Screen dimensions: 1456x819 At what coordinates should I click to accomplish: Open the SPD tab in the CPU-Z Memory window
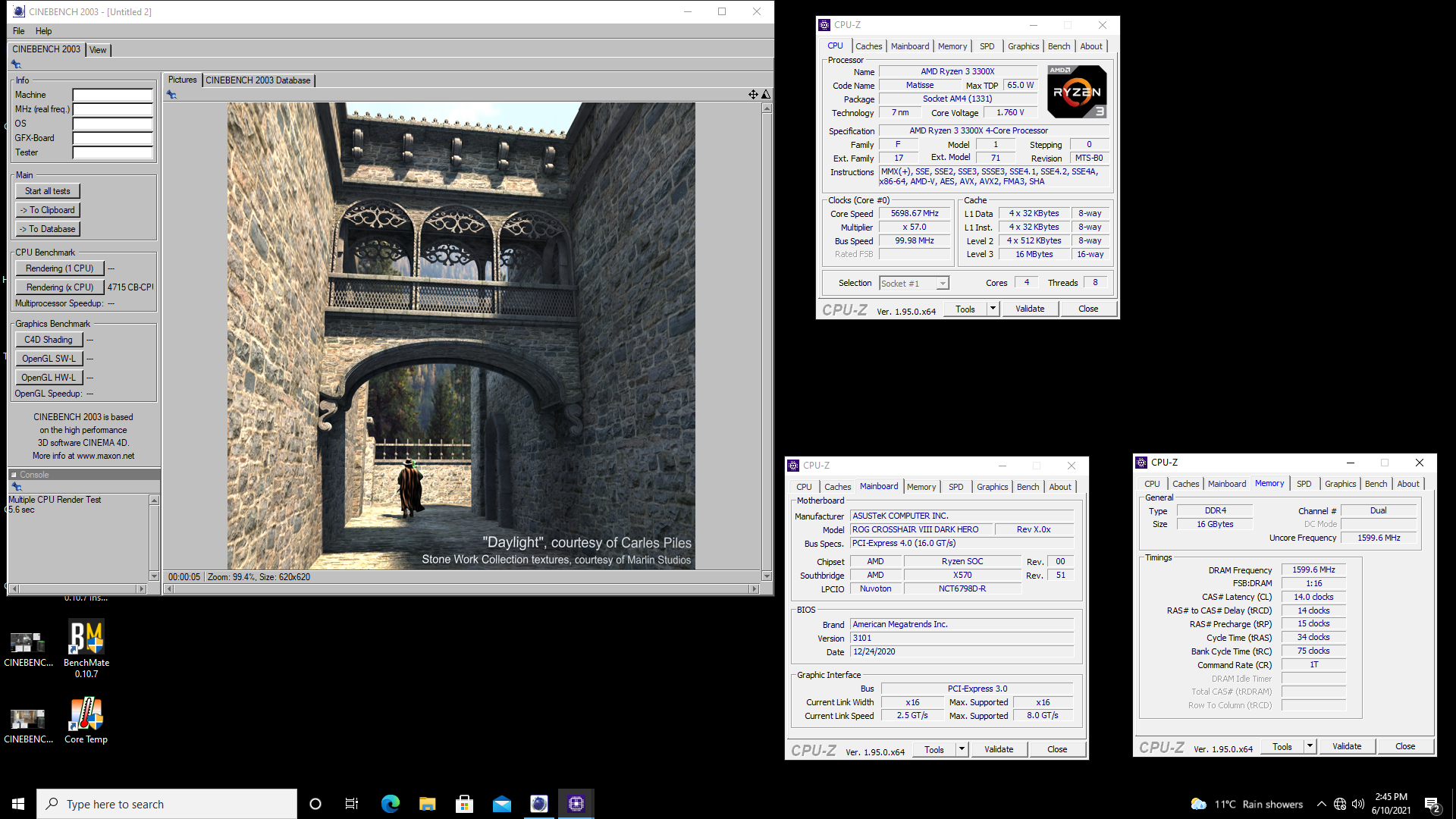coord(1304,484)
